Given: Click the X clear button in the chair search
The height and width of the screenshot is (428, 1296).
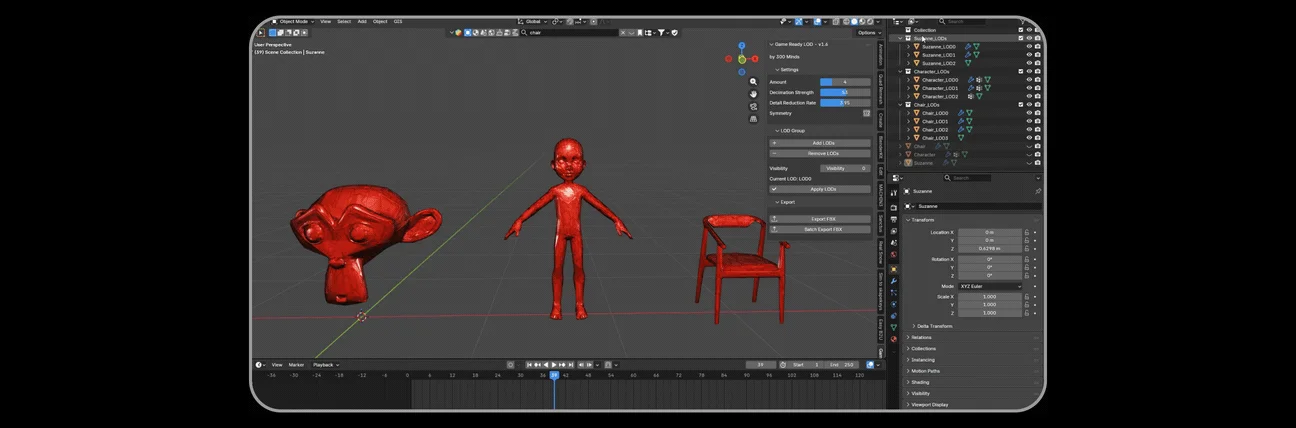Looking at the screenshot, I should point(623,32).
